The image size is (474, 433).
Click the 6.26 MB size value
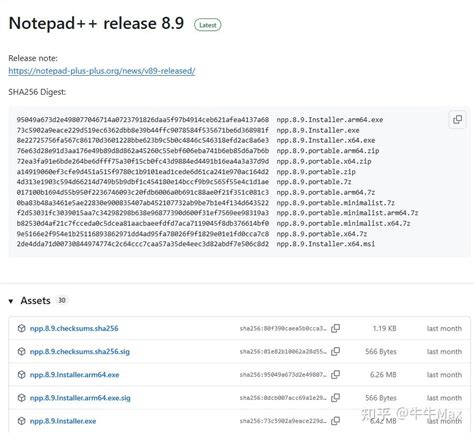pos(383,375)
